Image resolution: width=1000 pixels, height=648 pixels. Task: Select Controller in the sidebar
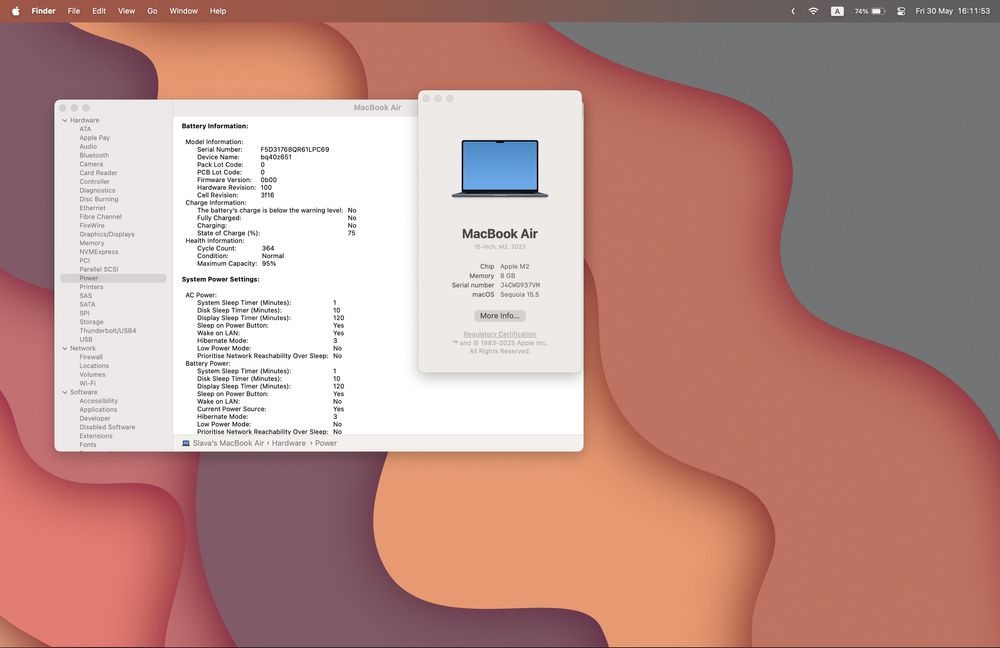pos(94,182)
